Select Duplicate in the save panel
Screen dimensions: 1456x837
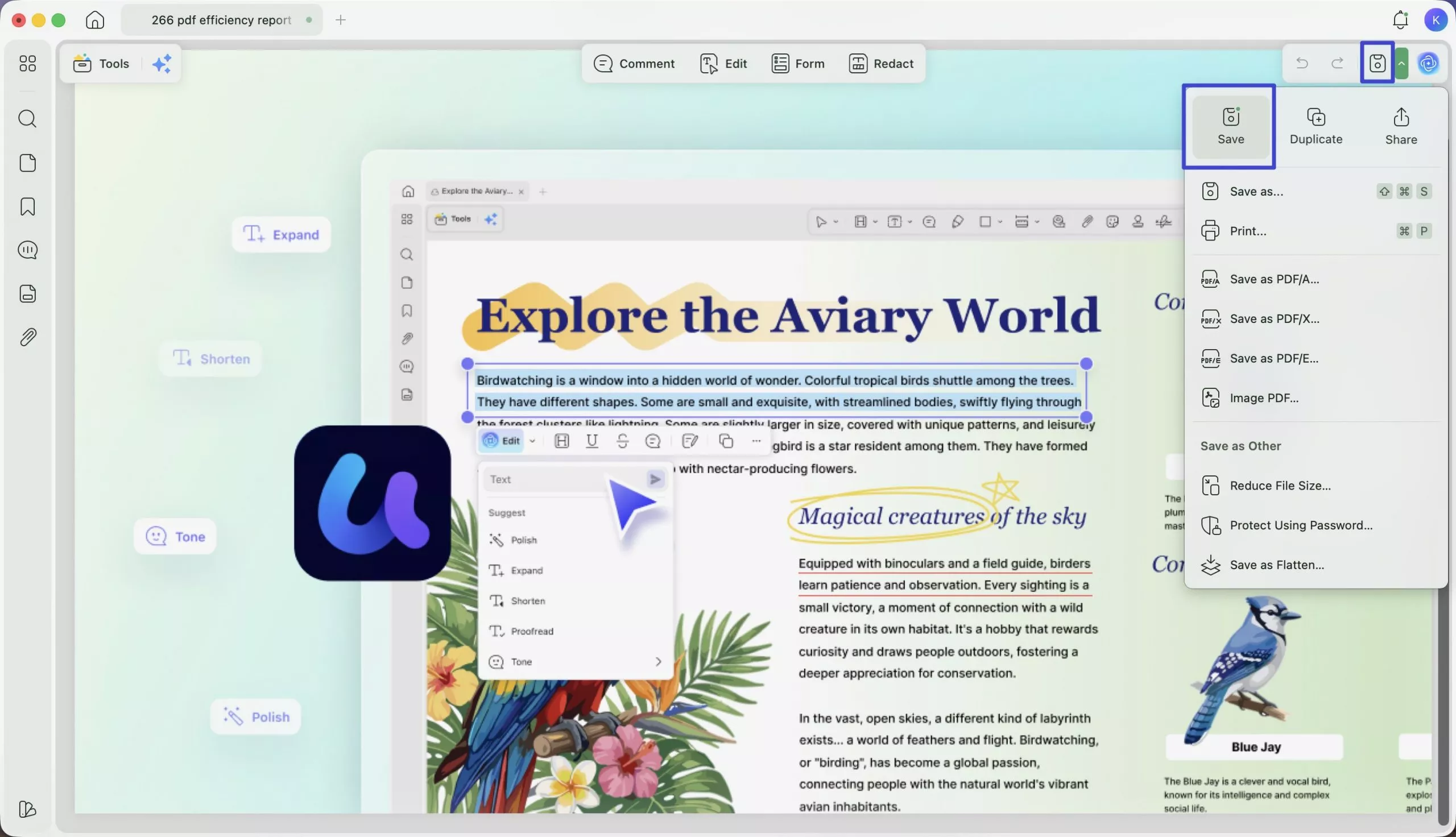[x=1316, y=126]
